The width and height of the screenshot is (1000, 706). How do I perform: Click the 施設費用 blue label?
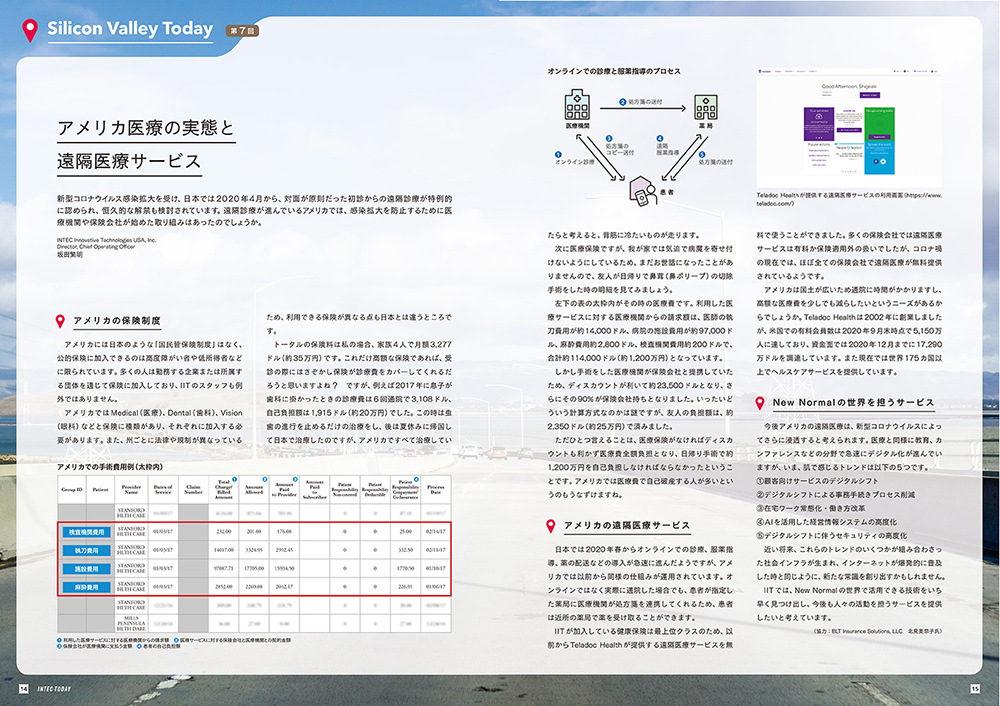(86, 569)
